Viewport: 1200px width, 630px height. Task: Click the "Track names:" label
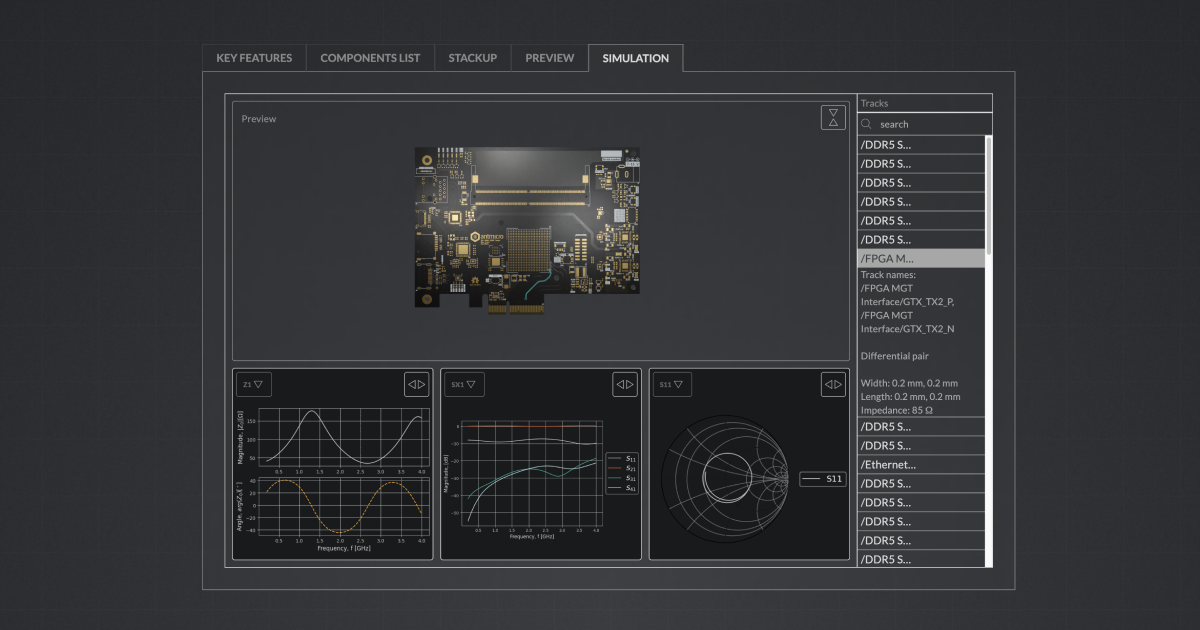pos(888,274)
